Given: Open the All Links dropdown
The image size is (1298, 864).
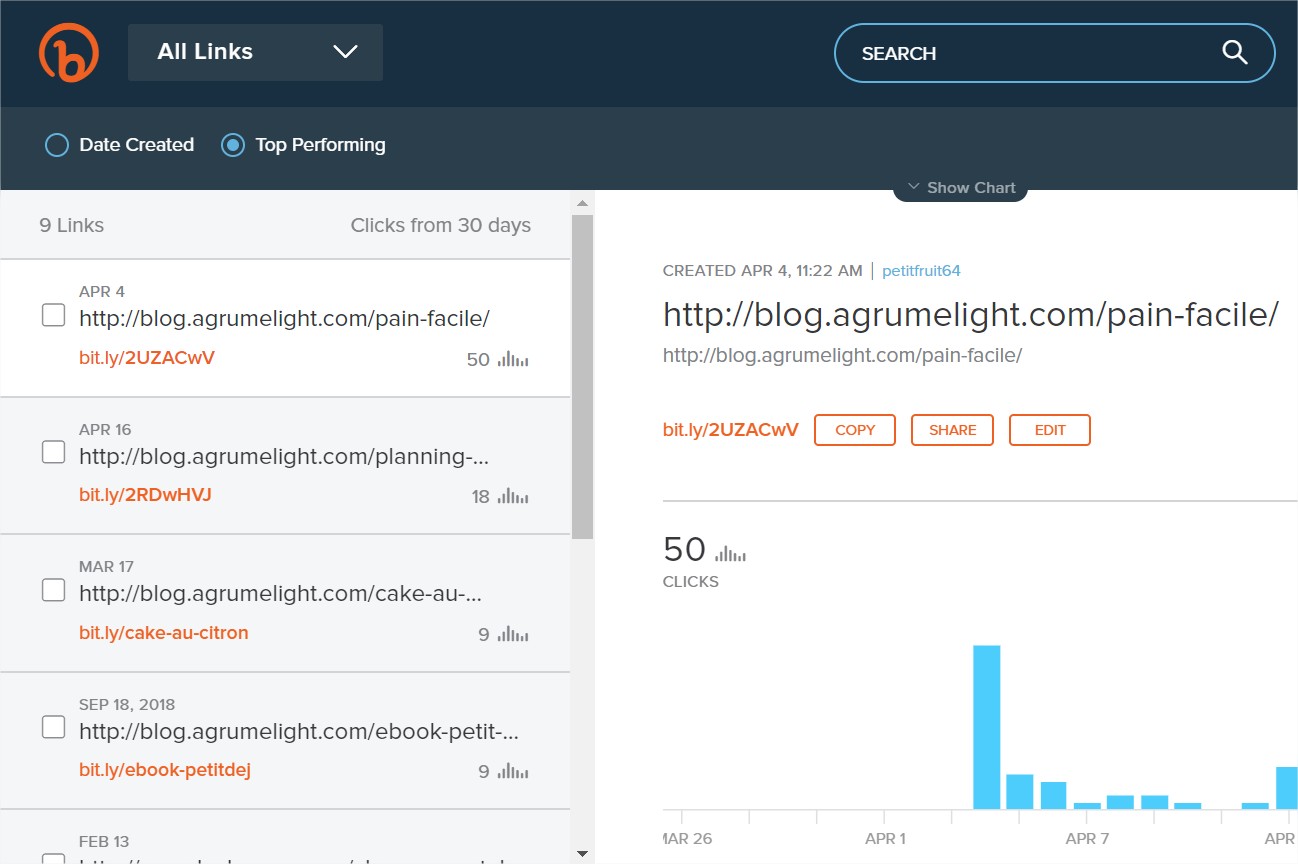Looking at the screenshot, I should [x=255, y=52].
